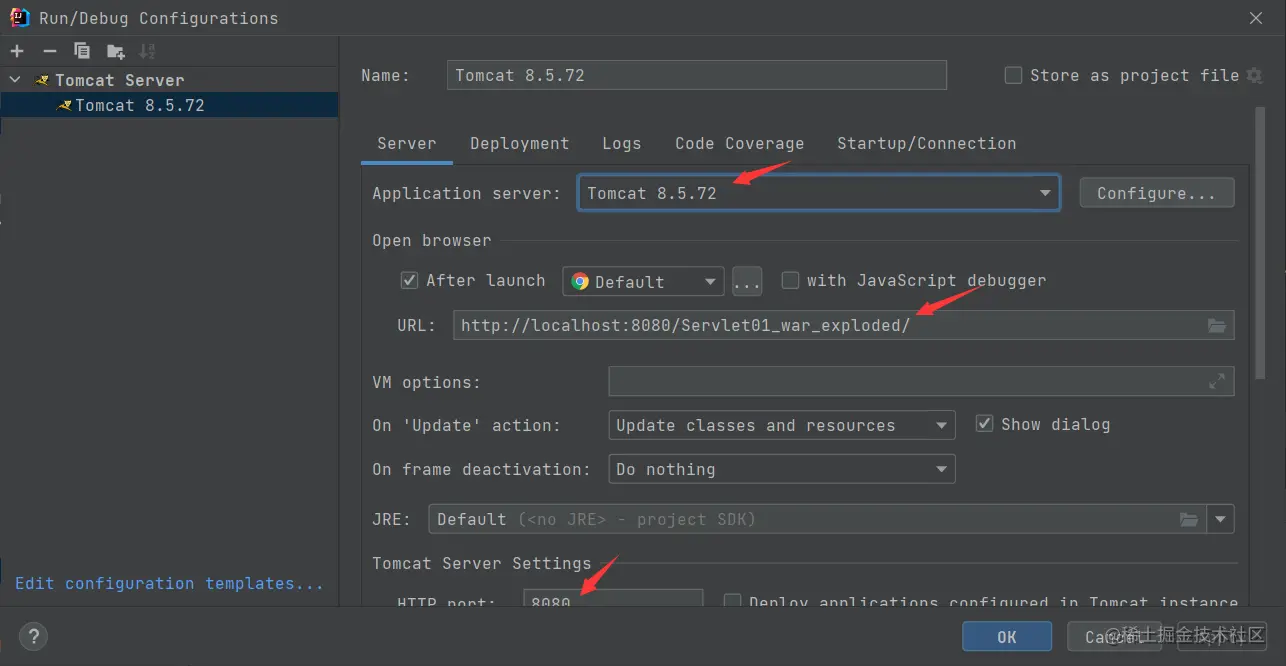Click Chrome icon in browser dropdown
This screenshot has width=1286, height=666.
coord(580,281)
